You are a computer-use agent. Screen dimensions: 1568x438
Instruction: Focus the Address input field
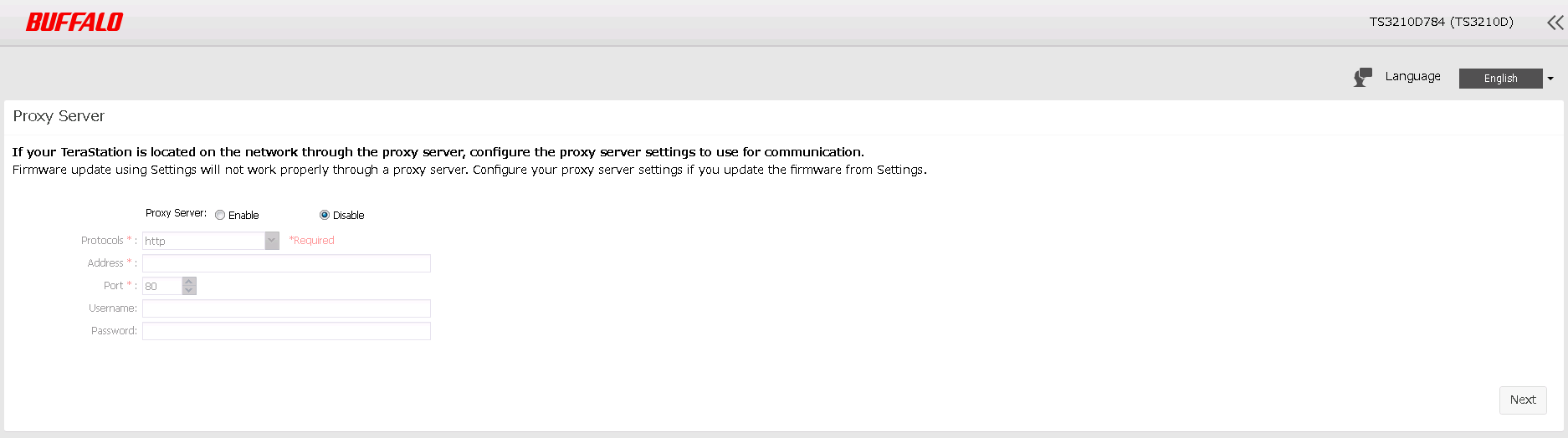[x=286, y=263]
